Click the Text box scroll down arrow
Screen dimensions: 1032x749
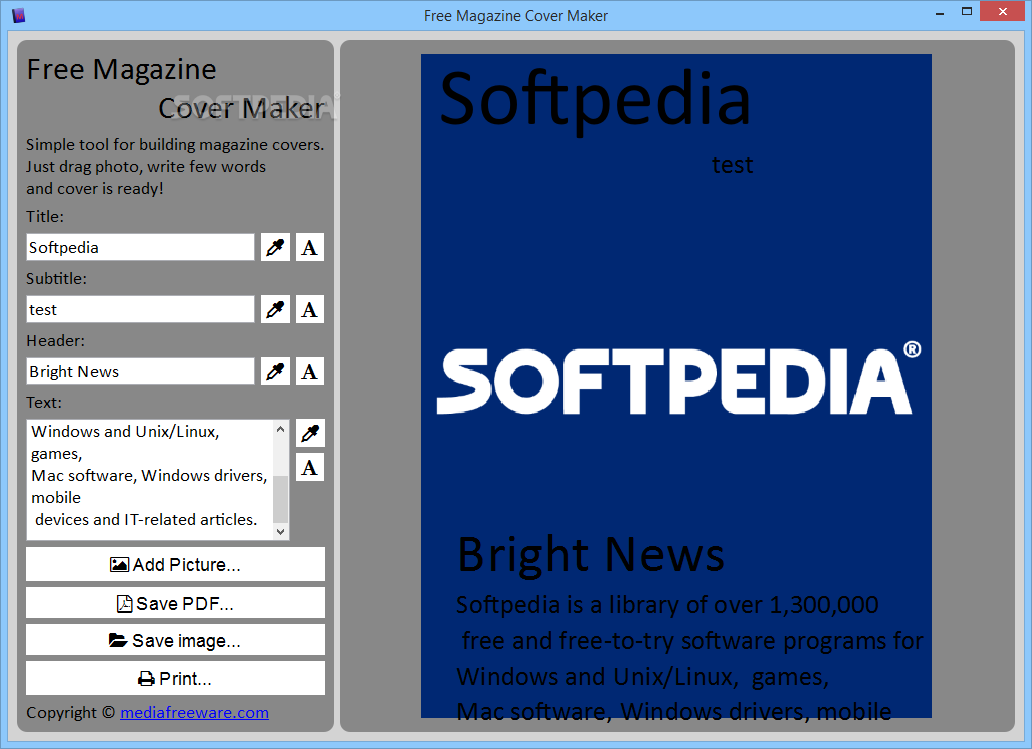point(280,531)
